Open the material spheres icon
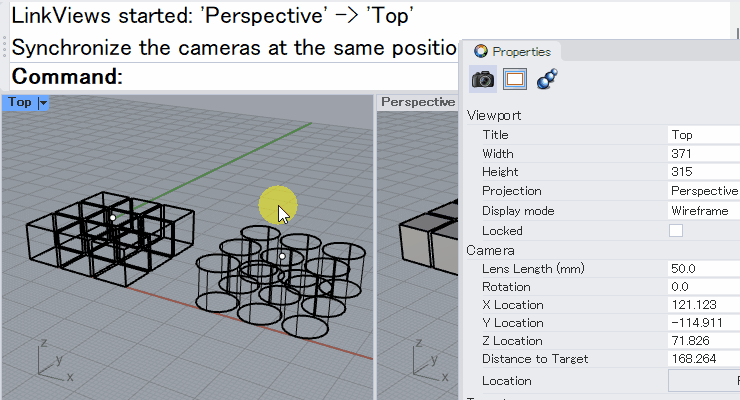This screenshot has width=740, height=400. [x=547, y=79]
